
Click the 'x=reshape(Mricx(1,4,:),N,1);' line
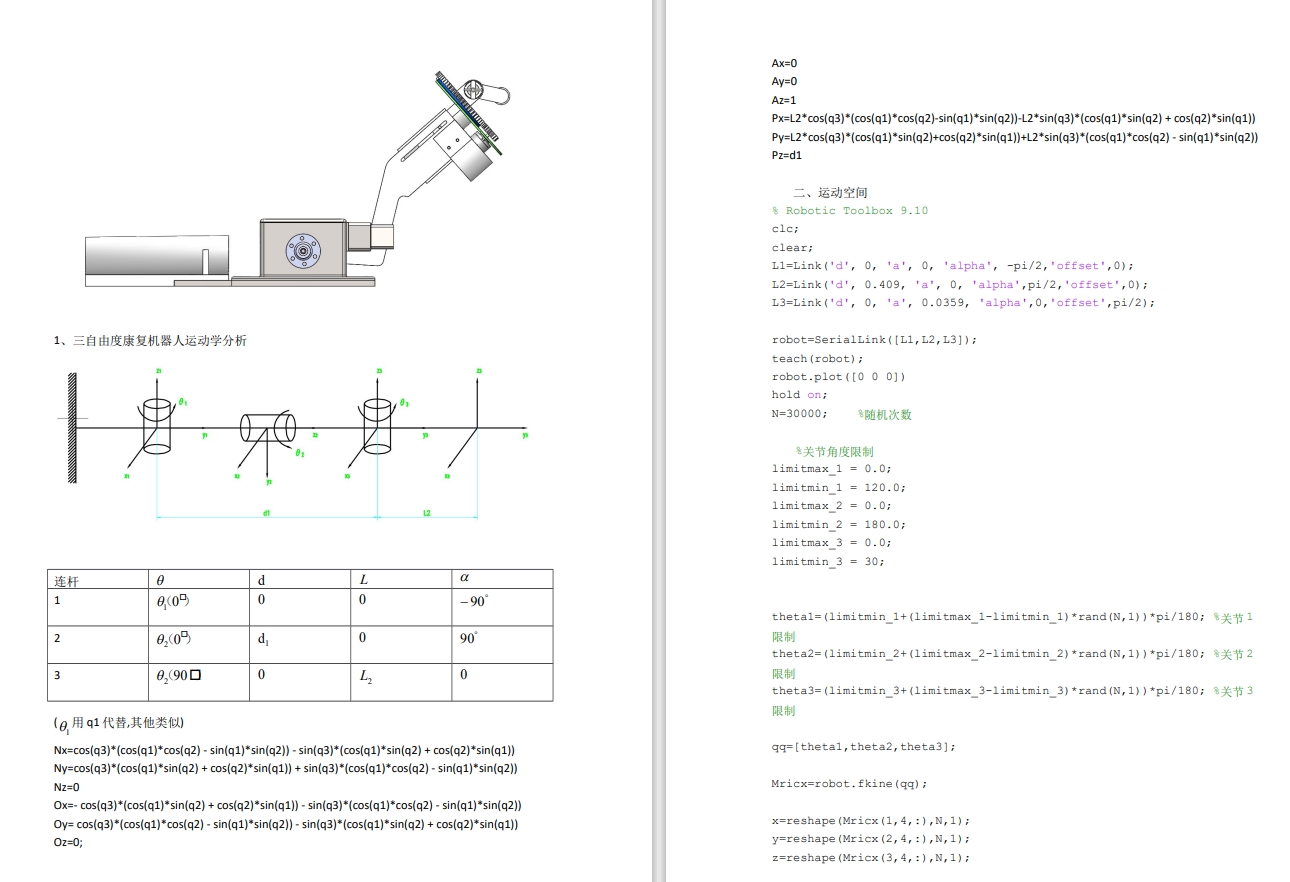(x=870, y=820)
